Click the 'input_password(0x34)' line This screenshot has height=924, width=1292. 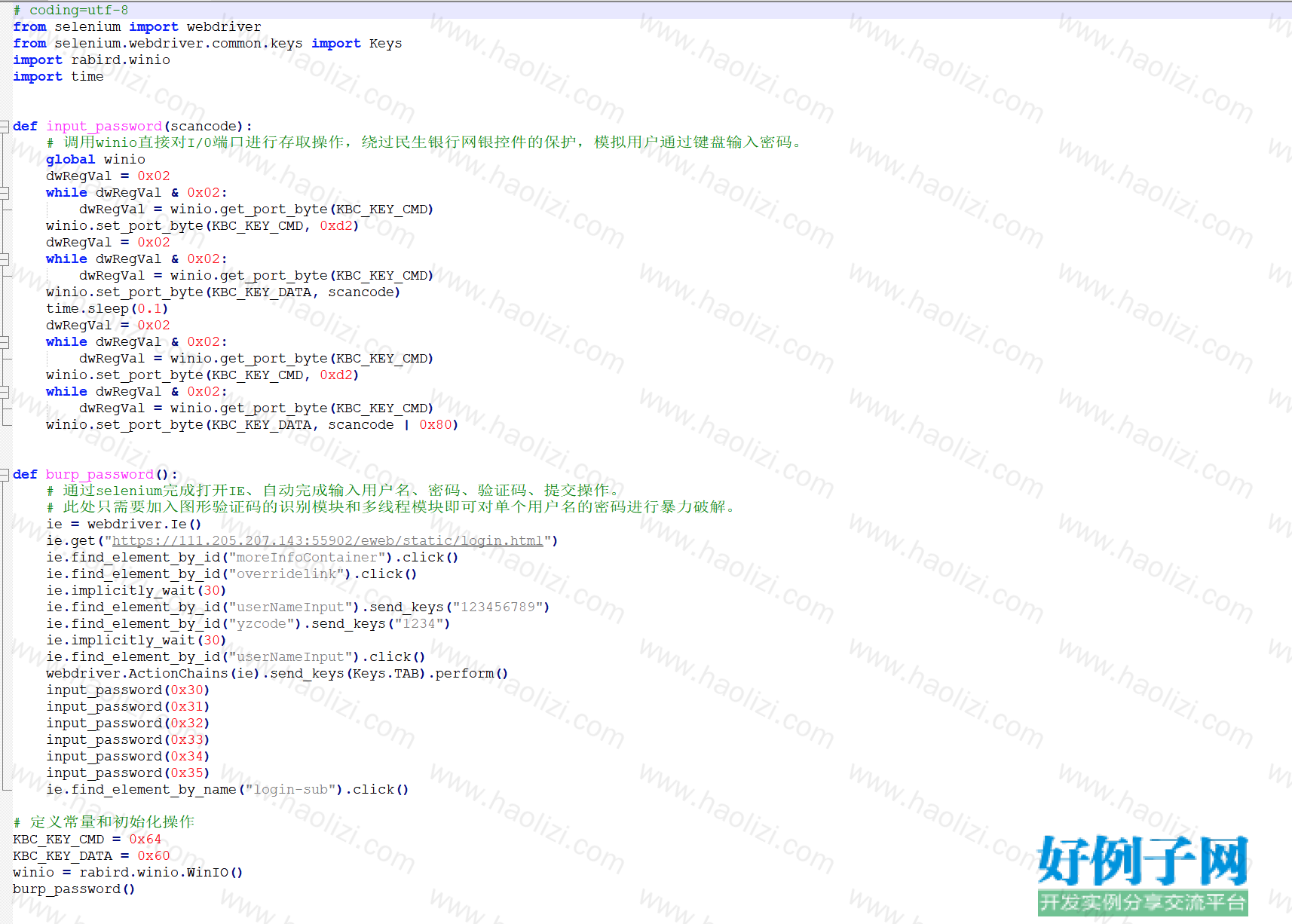pos(128,756)
